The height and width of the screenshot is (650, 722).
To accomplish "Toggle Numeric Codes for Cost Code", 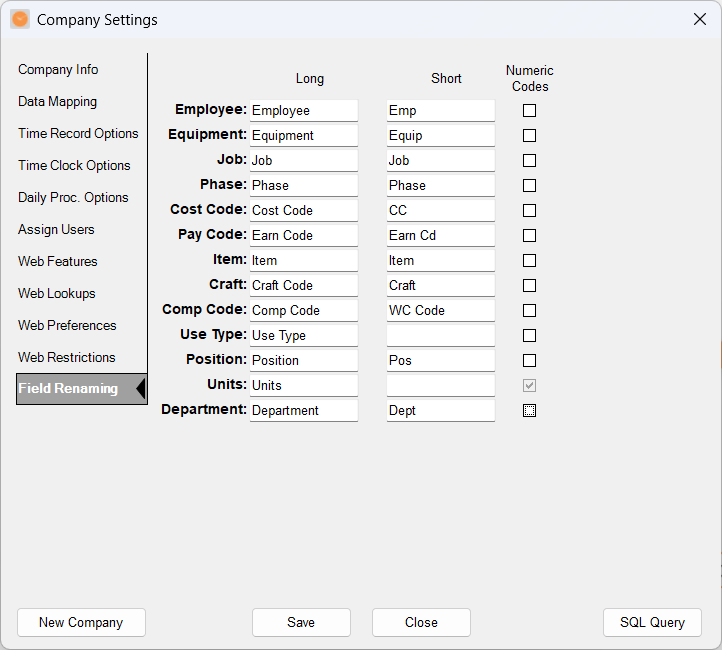I will pos(530,210).
